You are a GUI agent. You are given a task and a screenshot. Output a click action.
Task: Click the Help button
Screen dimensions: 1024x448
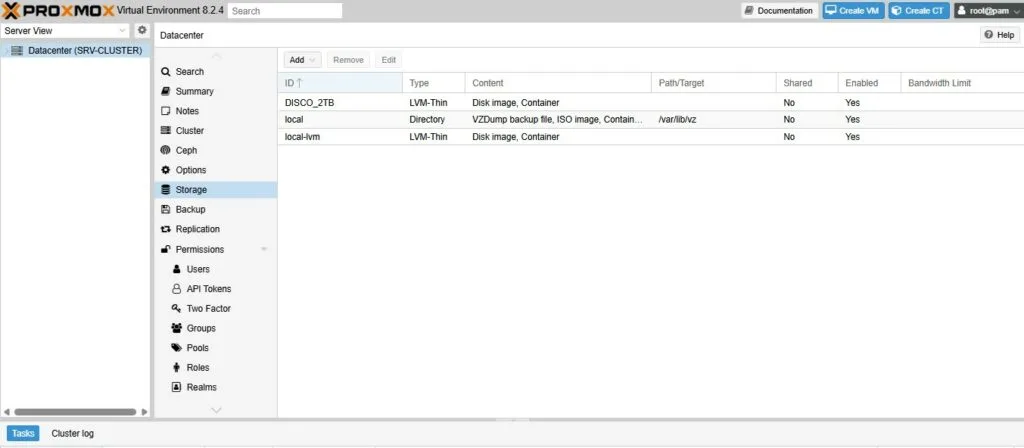pyautogui.click(x=1000, y=35)
